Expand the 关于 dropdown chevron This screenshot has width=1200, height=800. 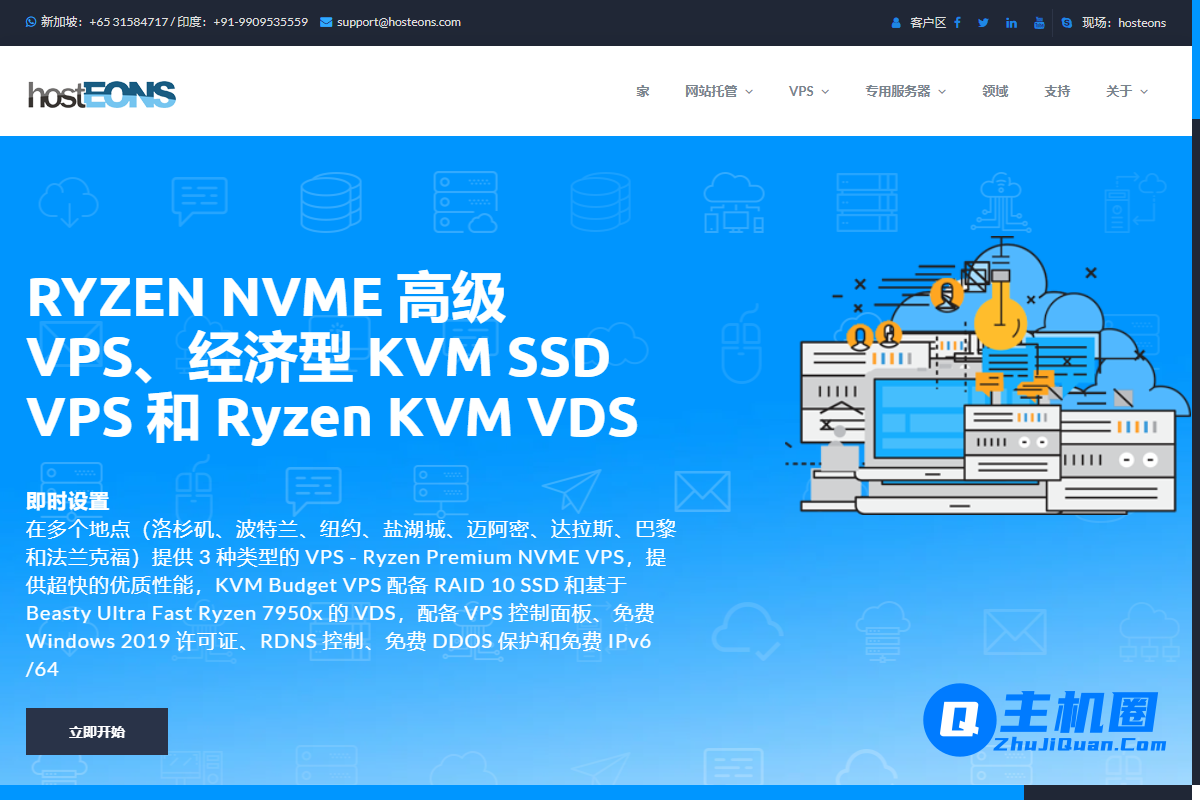tap(1144, 92)
